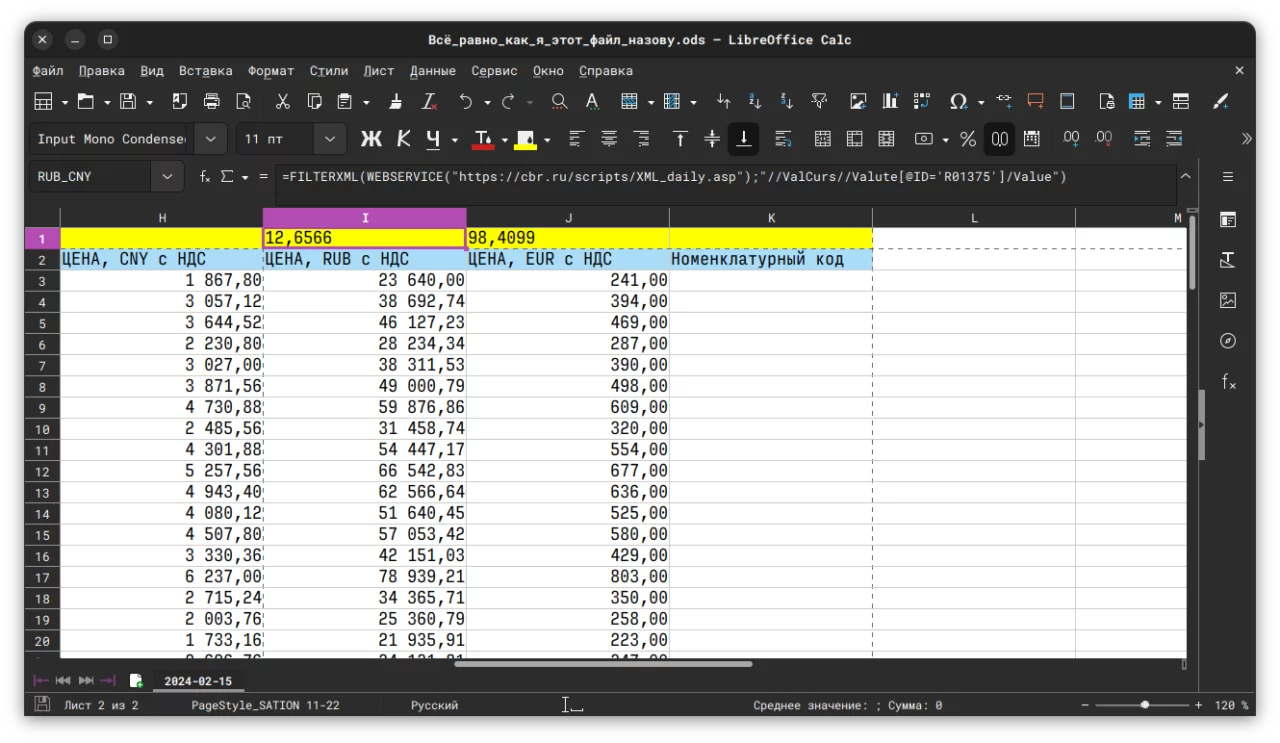The image size is (1280, 743).
Task: Click the Print icon
Action: coord(210,101)
